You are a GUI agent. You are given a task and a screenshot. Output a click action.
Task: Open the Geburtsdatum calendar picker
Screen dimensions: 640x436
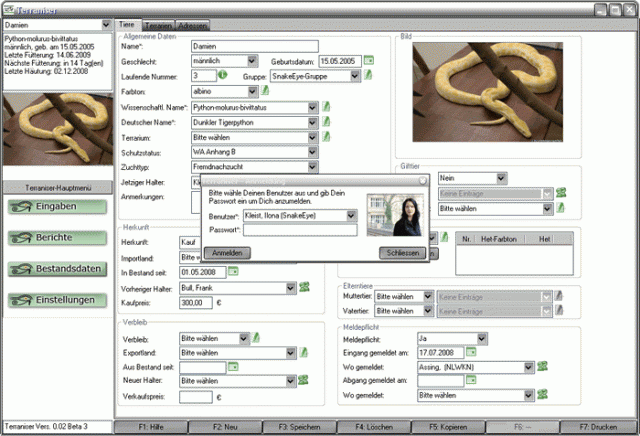(369, 60)
